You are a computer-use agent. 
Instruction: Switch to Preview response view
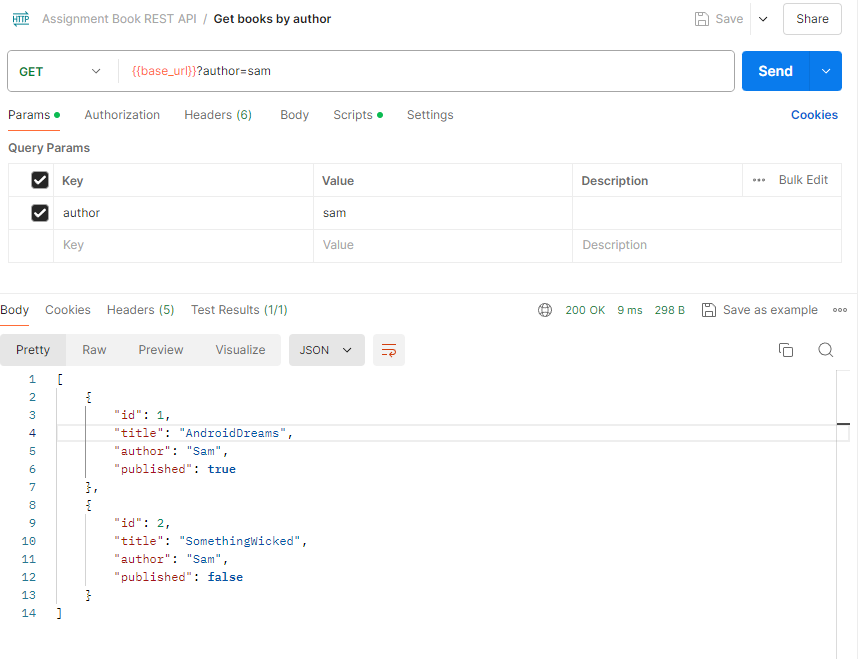point(161,350)
